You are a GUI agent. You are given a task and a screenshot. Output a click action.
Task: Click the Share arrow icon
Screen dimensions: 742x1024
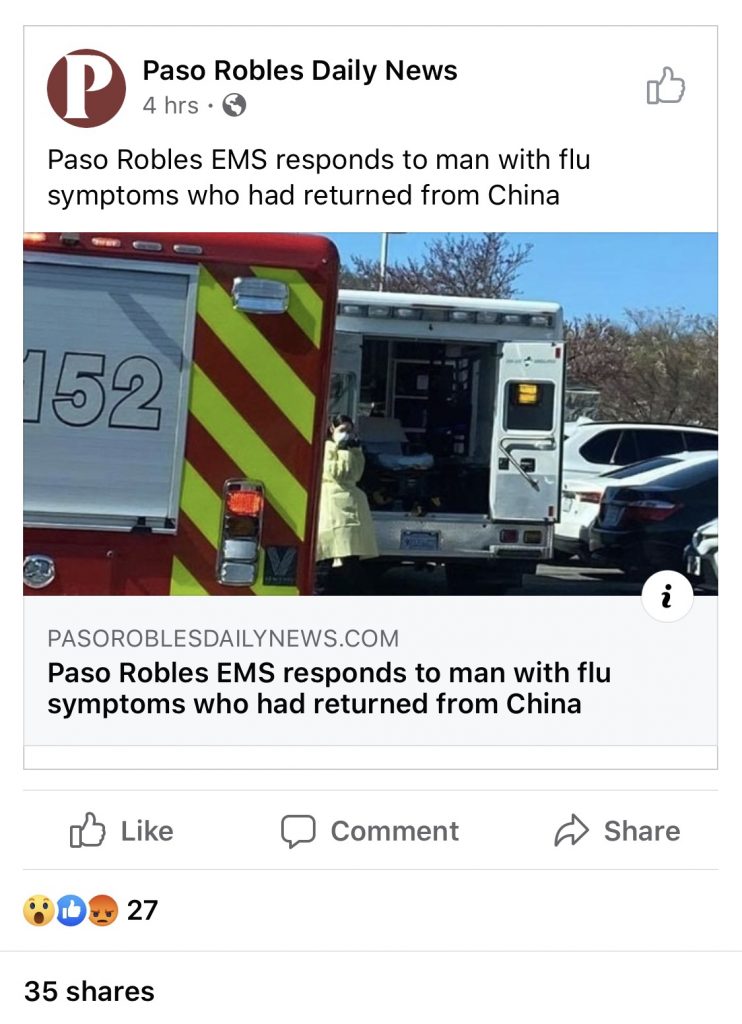pos(572,831)
